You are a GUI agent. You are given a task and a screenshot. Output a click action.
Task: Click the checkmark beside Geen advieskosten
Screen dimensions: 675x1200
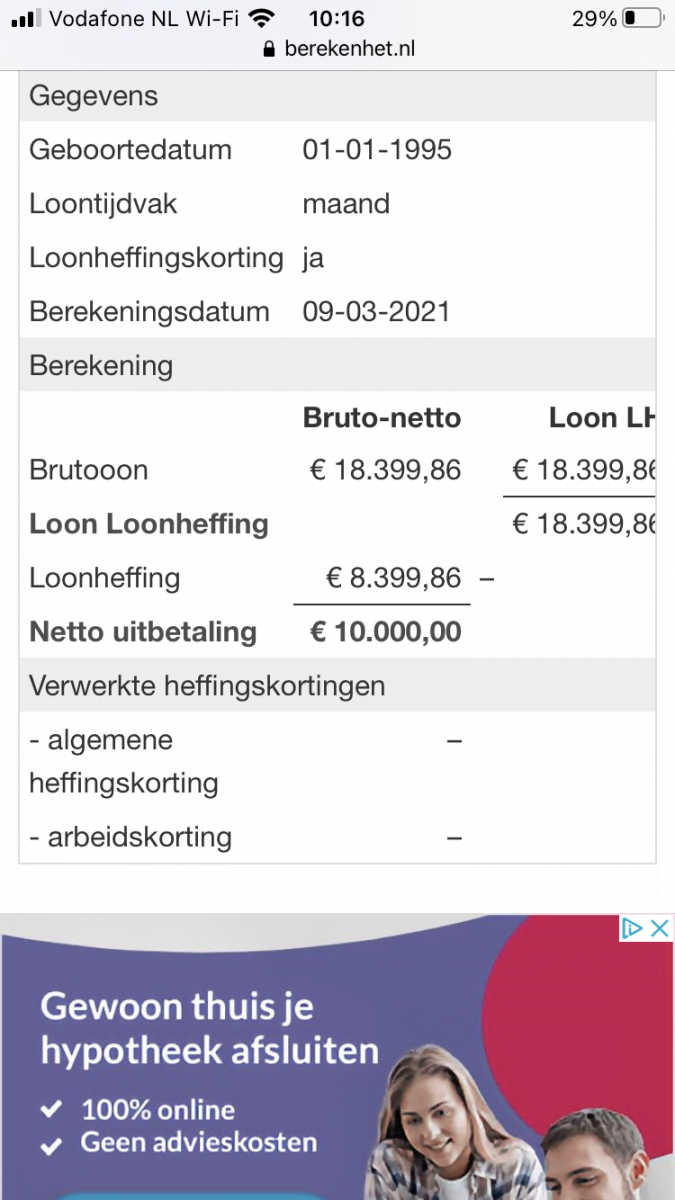click(51, 1142)
